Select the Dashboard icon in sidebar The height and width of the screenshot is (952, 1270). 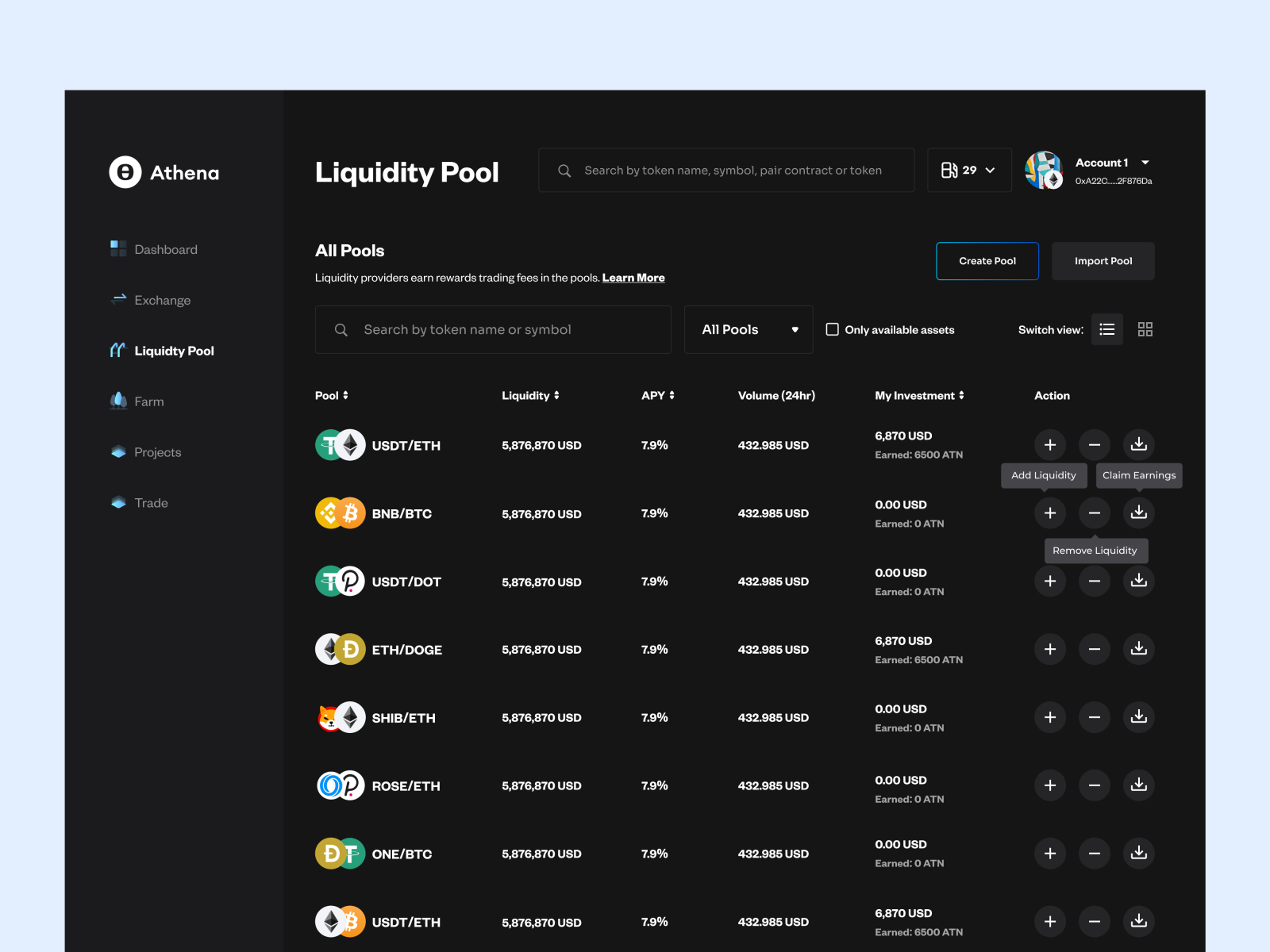[x=117, y=248]
